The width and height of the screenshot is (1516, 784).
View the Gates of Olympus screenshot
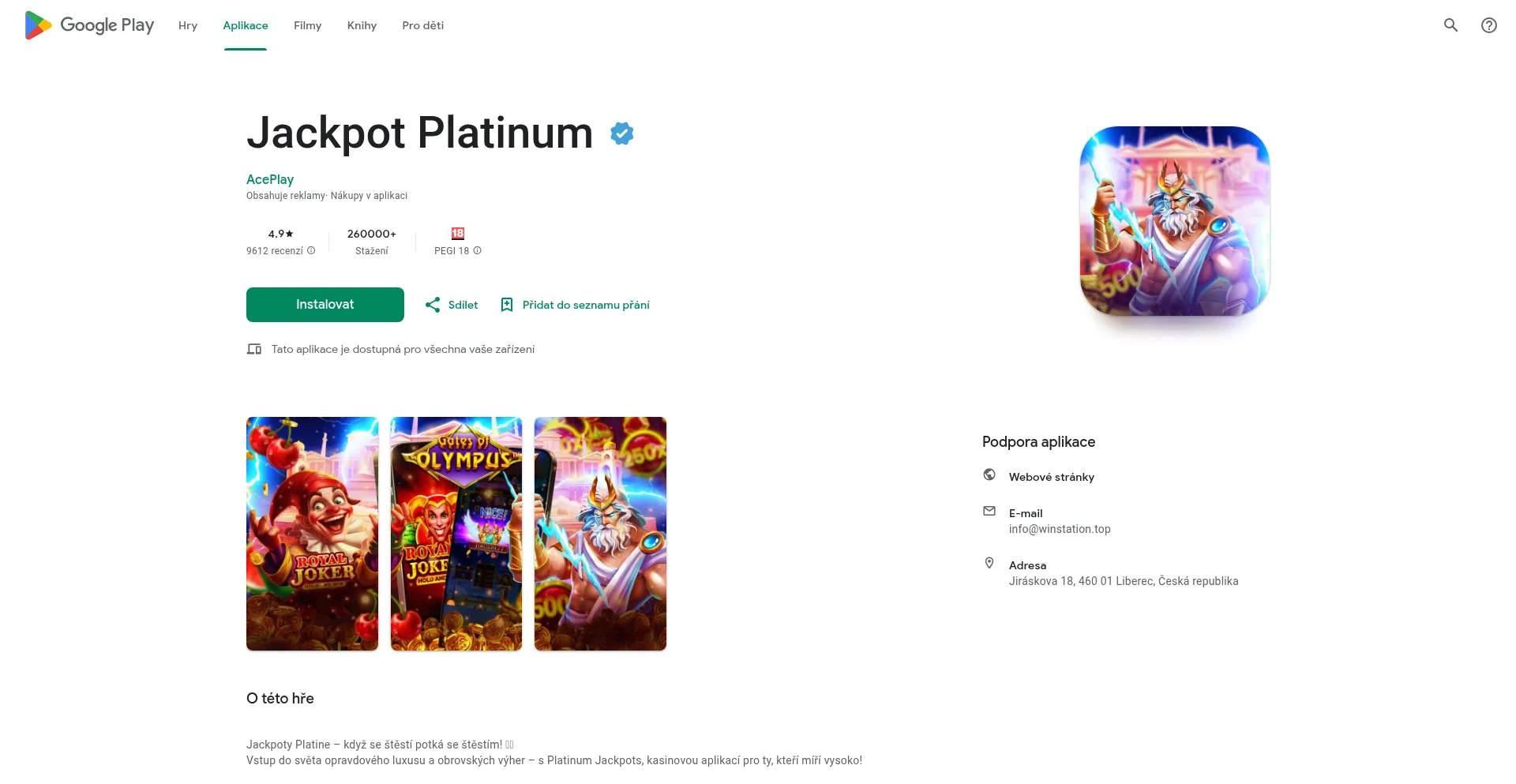click(456, 534)
